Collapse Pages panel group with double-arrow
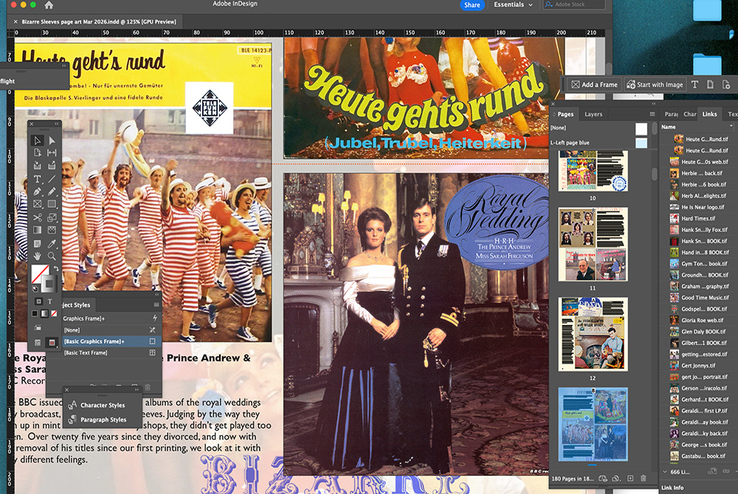The height and width of the screenshot is (494, 738). coord(653,104)
